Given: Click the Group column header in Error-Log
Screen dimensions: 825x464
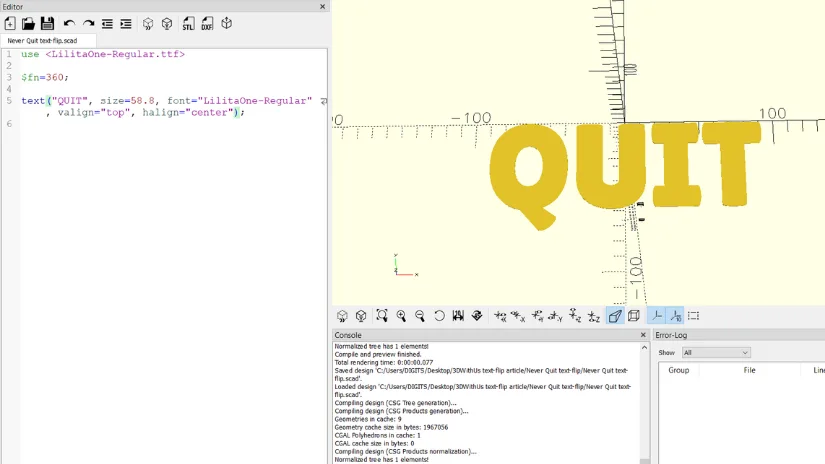Looking at the screenshot, I should pyautogui.click(x=678, y=370).
